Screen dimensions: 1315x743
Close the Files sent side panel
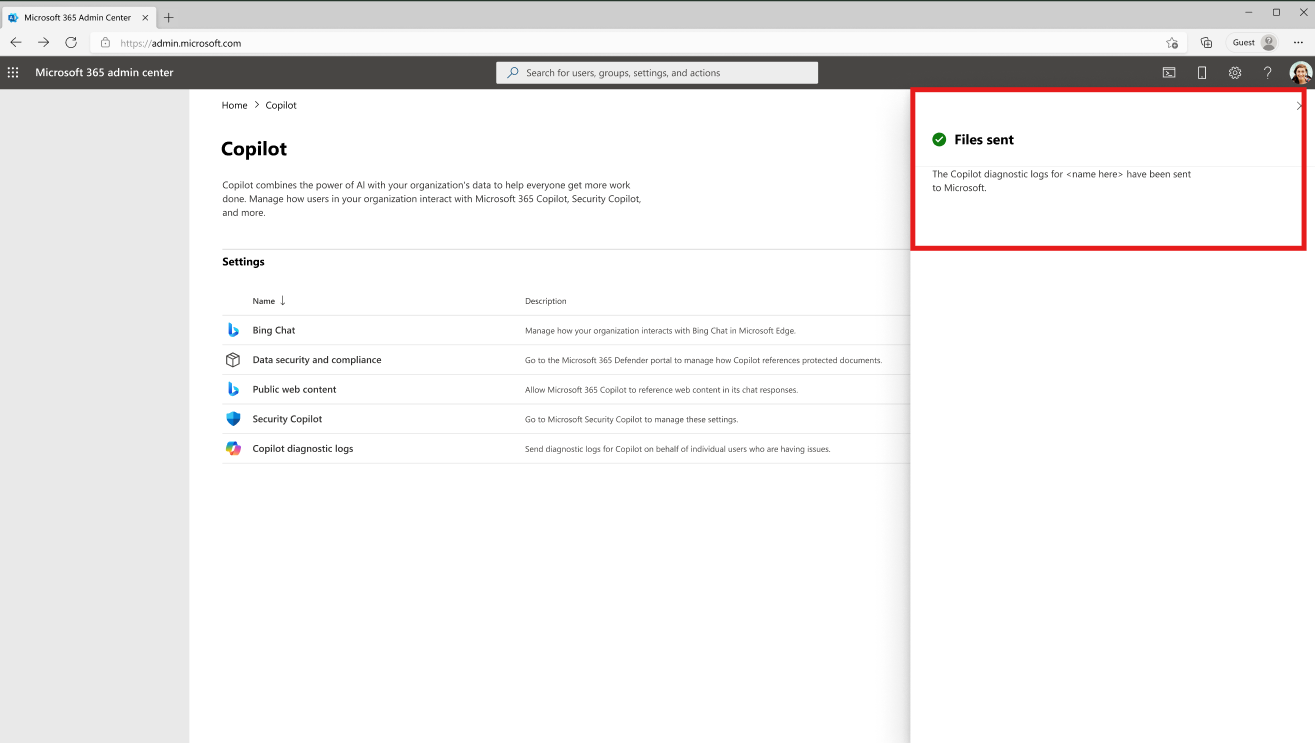coord(1299,106)
